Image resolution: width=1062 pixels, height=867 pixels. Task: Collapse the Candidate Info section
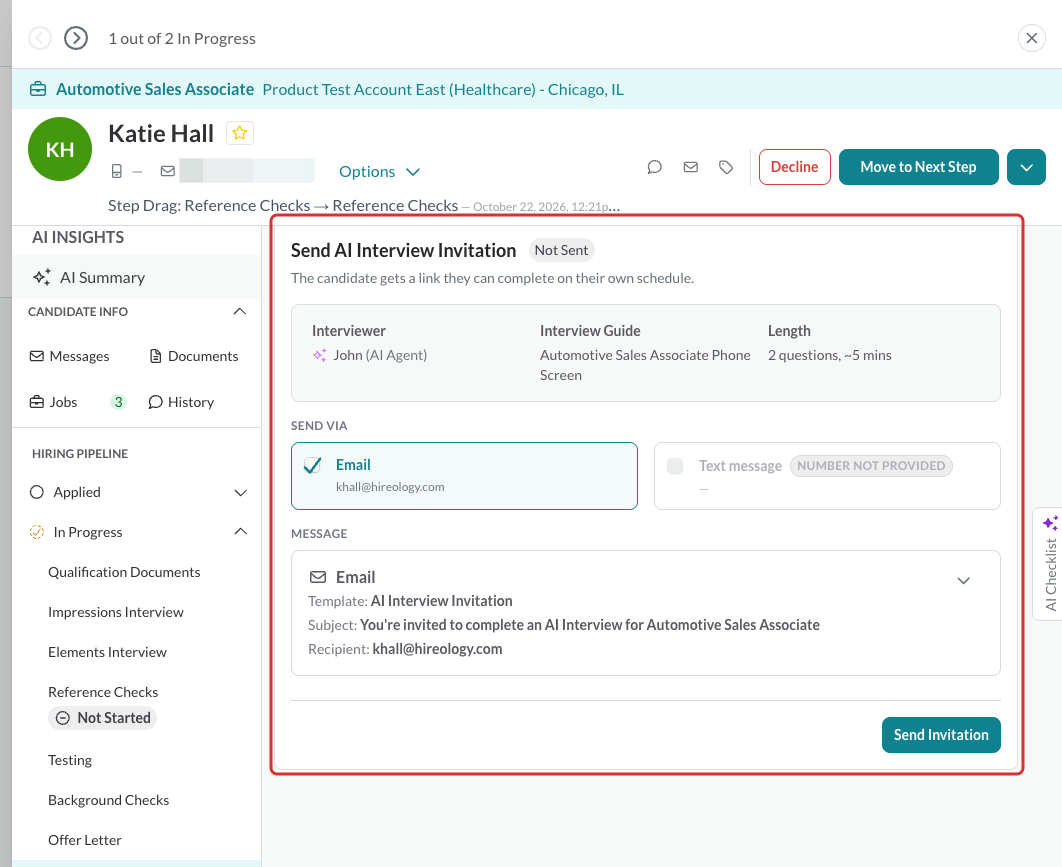coord(240,312)
